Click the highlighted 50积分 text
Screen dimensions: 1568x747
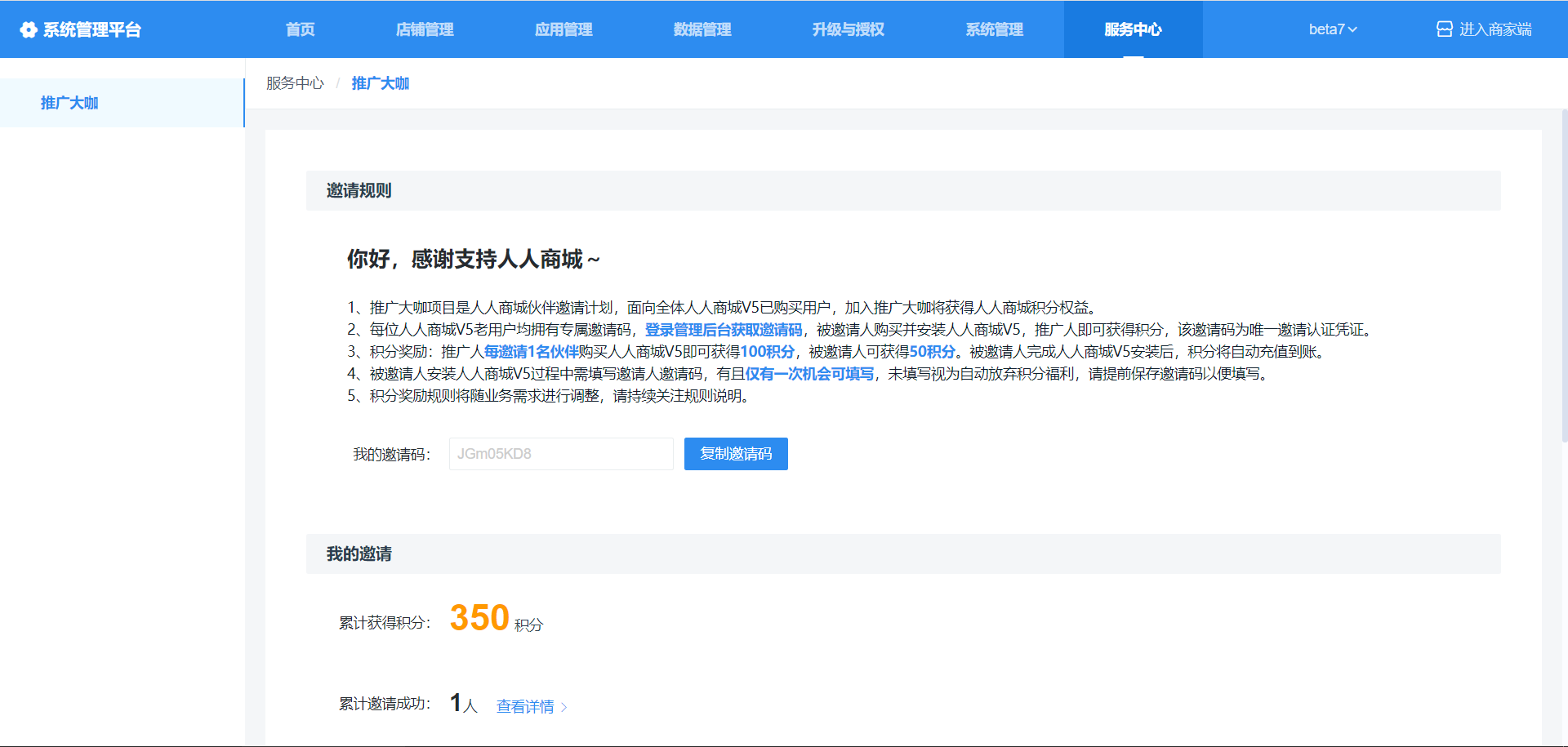pos(932,352)
